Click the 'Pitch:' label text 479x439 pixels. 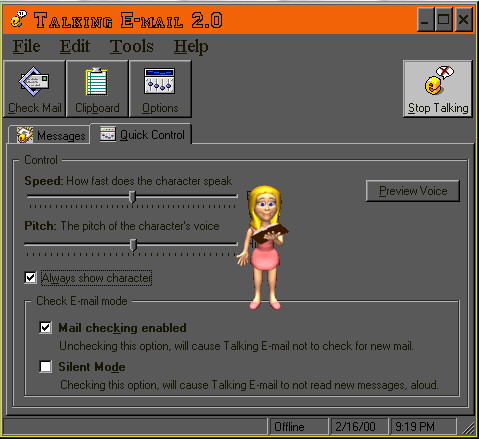[x=40, y=226]
